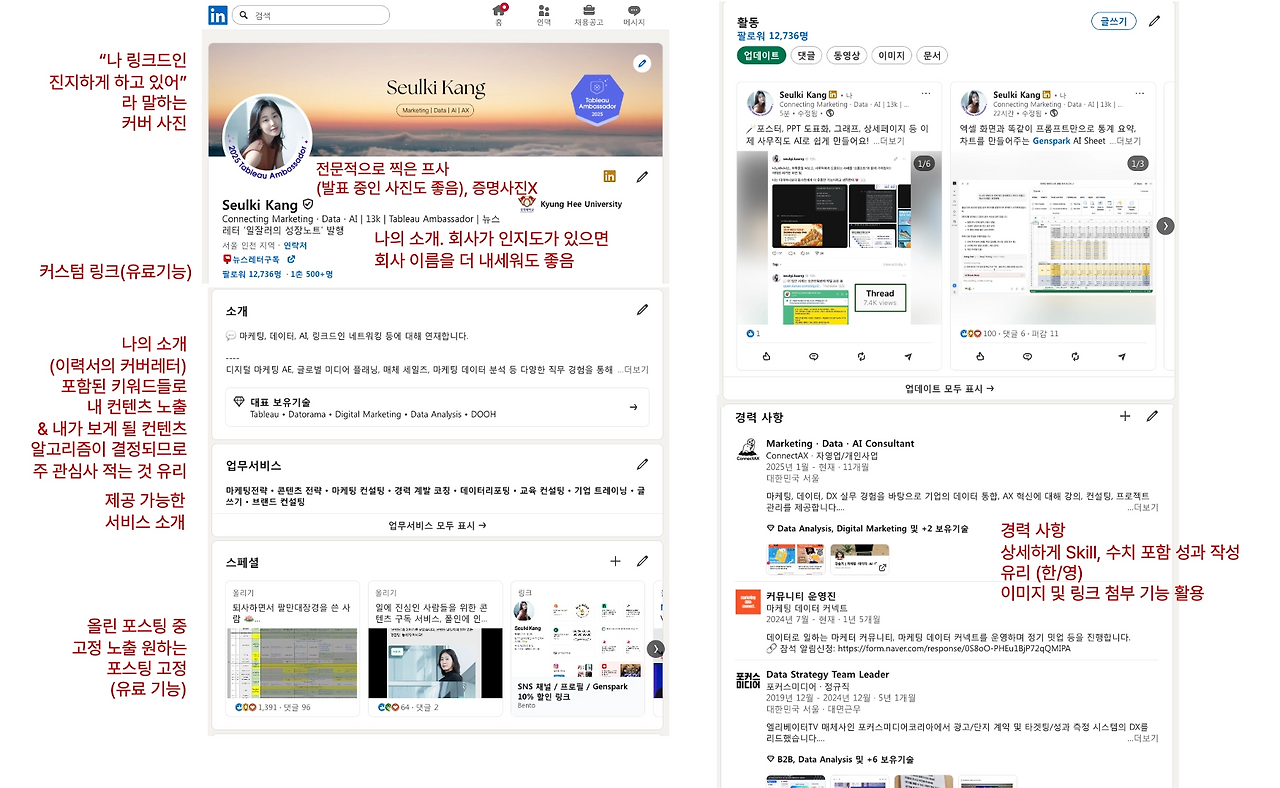Click the 커뮤니티 운영진 company logo
The height and width of the screenshot is (788, 1280).
(x=747, y=602)
